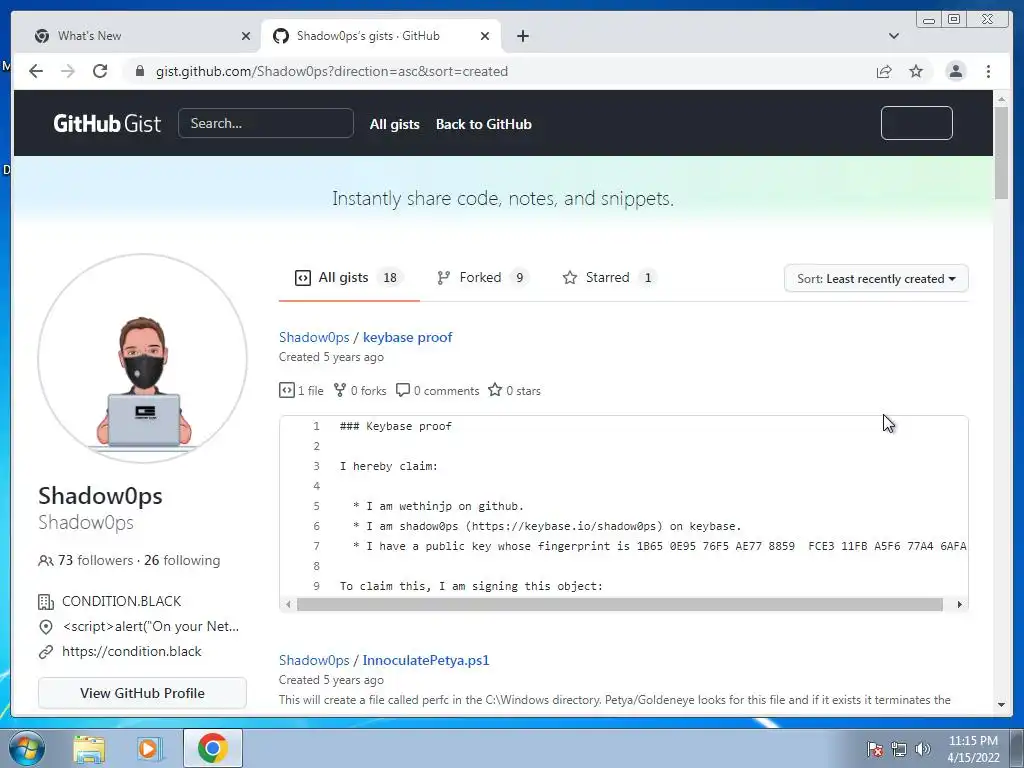Open the Windows Start menu

point(26,748)
